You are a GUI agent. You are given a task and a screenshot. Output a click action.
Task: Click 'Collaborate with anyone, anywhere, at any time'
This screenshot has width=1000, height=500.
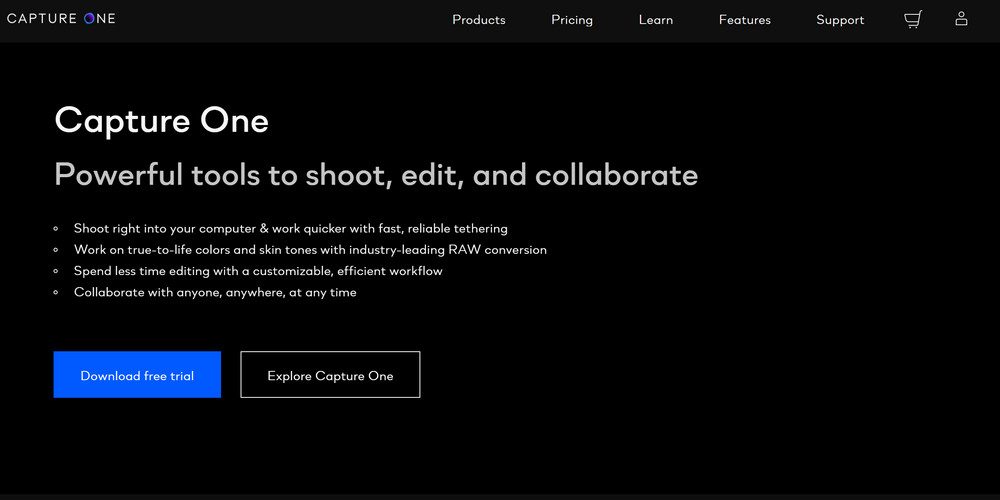click(215, 293)
